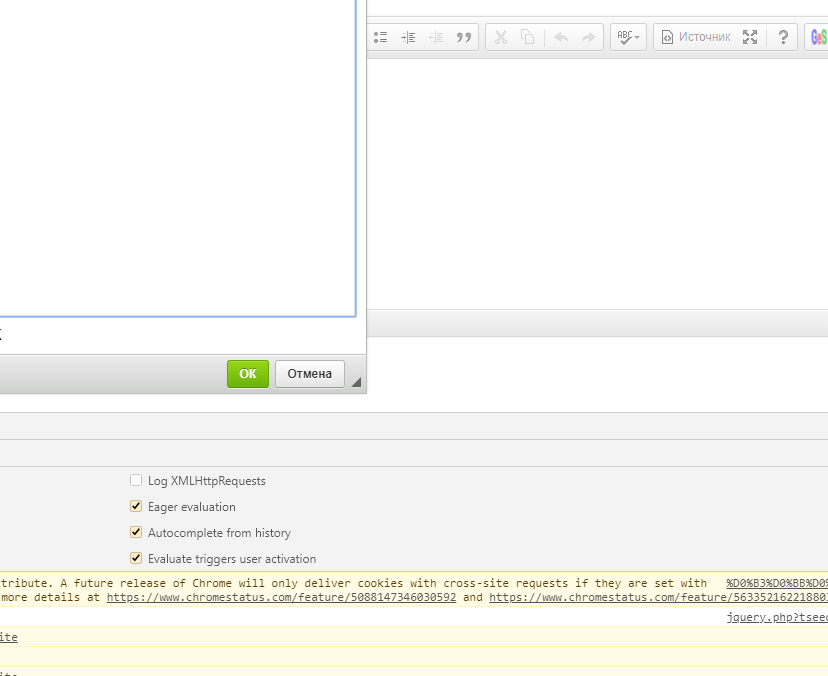The height and width of the screenshot is (676, 828).
Task: Click the Отмена cancel button
Action: click(x=309, y=374)
